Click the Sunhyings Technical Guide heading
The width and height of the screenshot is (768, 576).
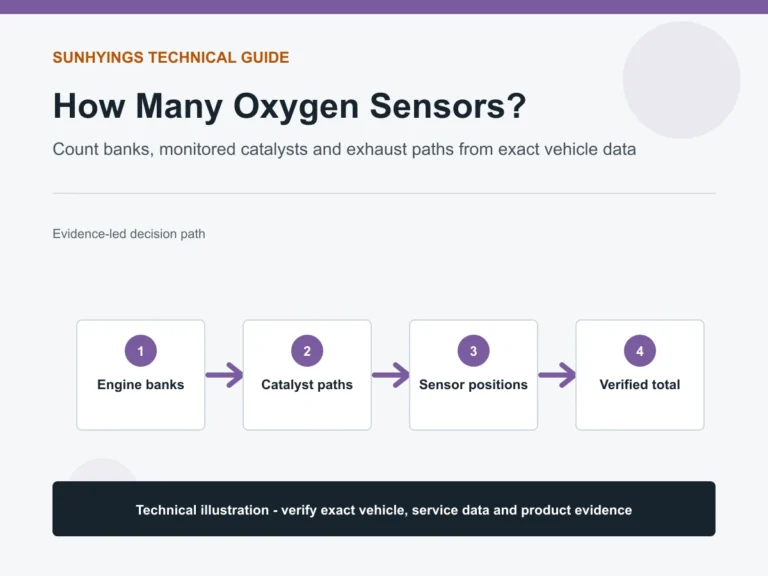171,57
